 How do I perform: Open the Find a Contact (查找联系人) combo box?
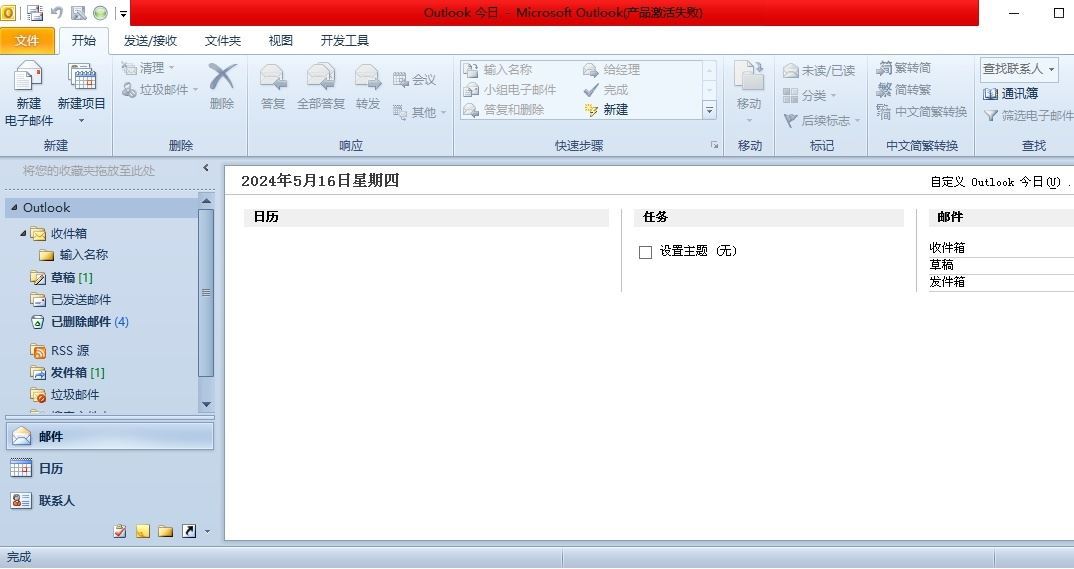(1019, 68)
